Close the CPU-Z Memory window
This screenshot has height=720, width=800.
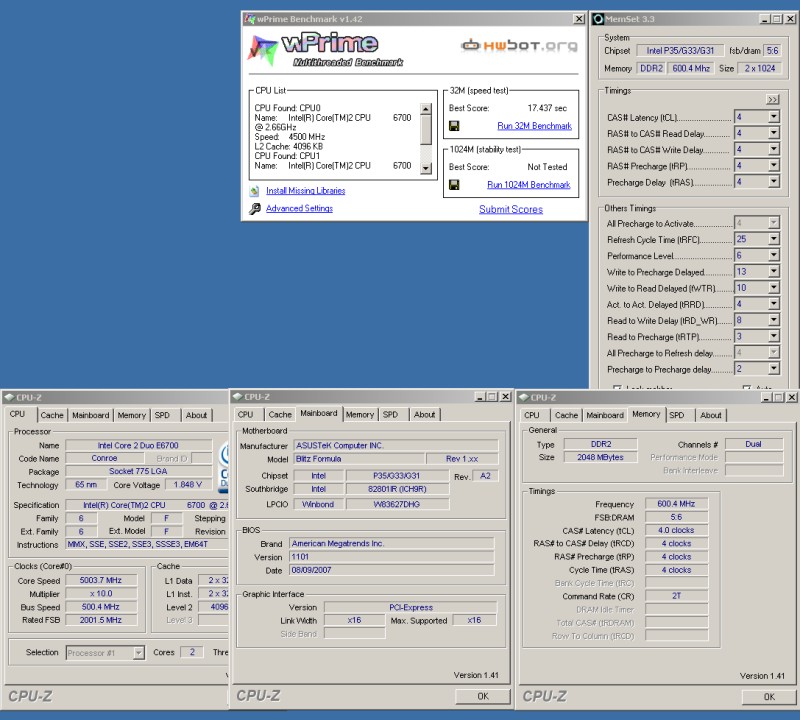pyautogui.click(x=791, y=397)
